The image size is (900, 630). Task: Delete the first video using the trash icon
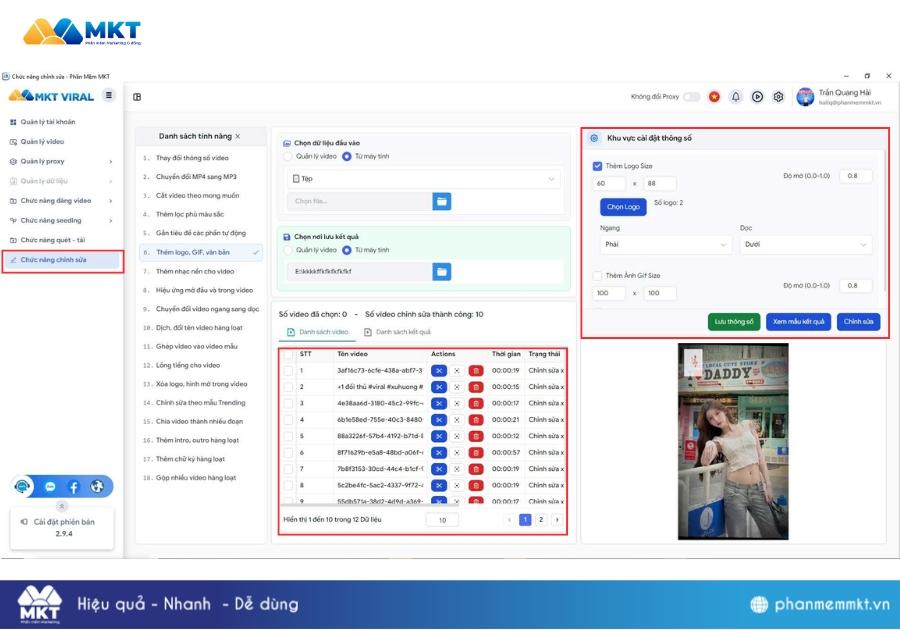475,372
